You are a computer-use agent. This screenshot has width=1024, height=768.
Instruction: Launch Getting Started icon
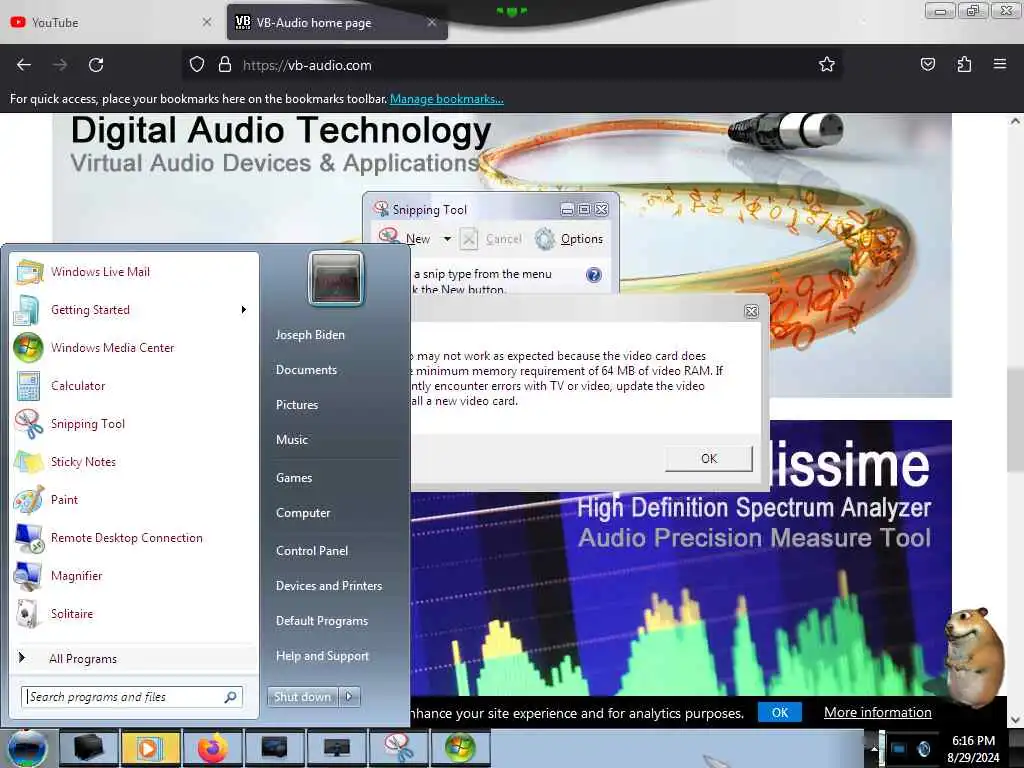tap(29, 310)
